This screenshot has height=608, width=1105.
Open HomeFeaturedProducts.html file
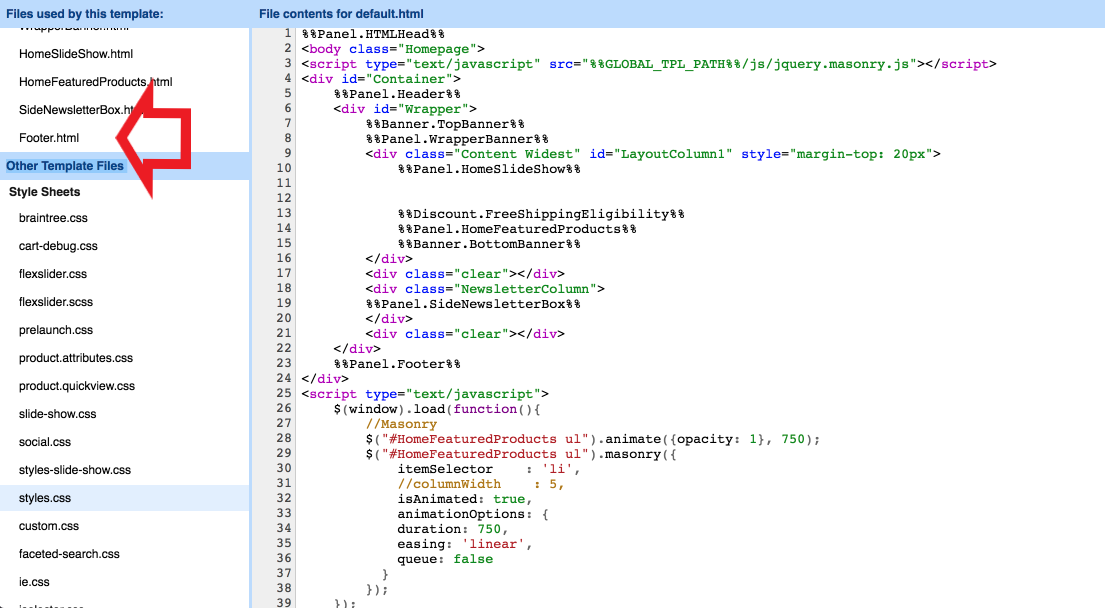coord(95,82)
